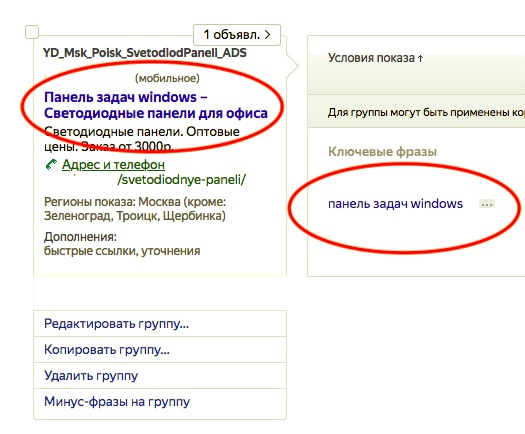The height and width of the screenshot is (434, 525).
Task: Choose 'Редактировать группу...' menu item
Action: pyautogui.click(x=160, y=323)
